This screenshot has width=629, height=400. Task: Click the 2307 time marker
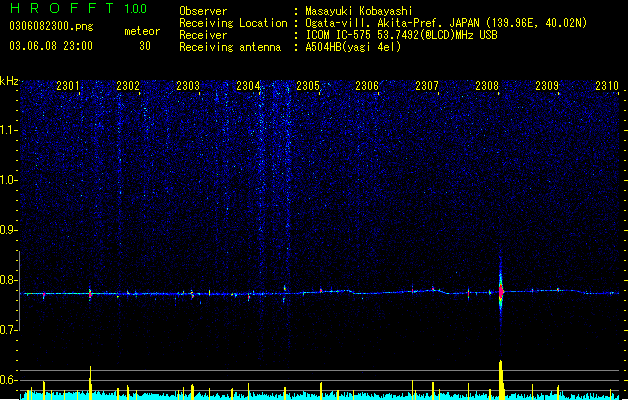427,86
